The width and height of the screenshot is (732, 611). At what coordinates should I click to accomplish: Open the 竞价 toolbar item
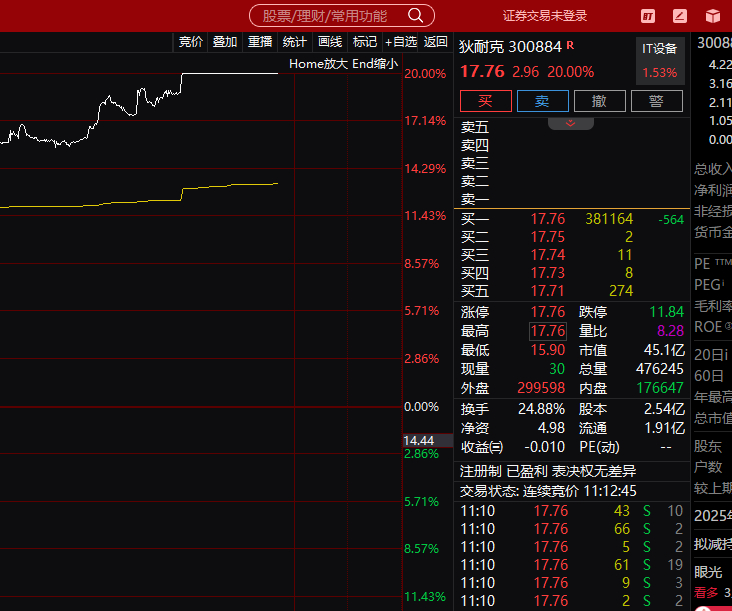[x=190, y=42]
